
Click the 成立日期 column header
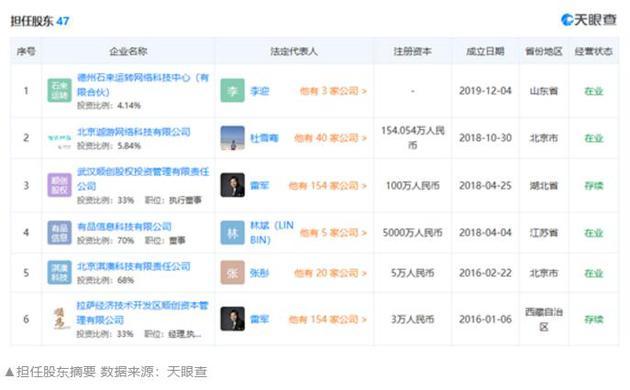(485, 51)
